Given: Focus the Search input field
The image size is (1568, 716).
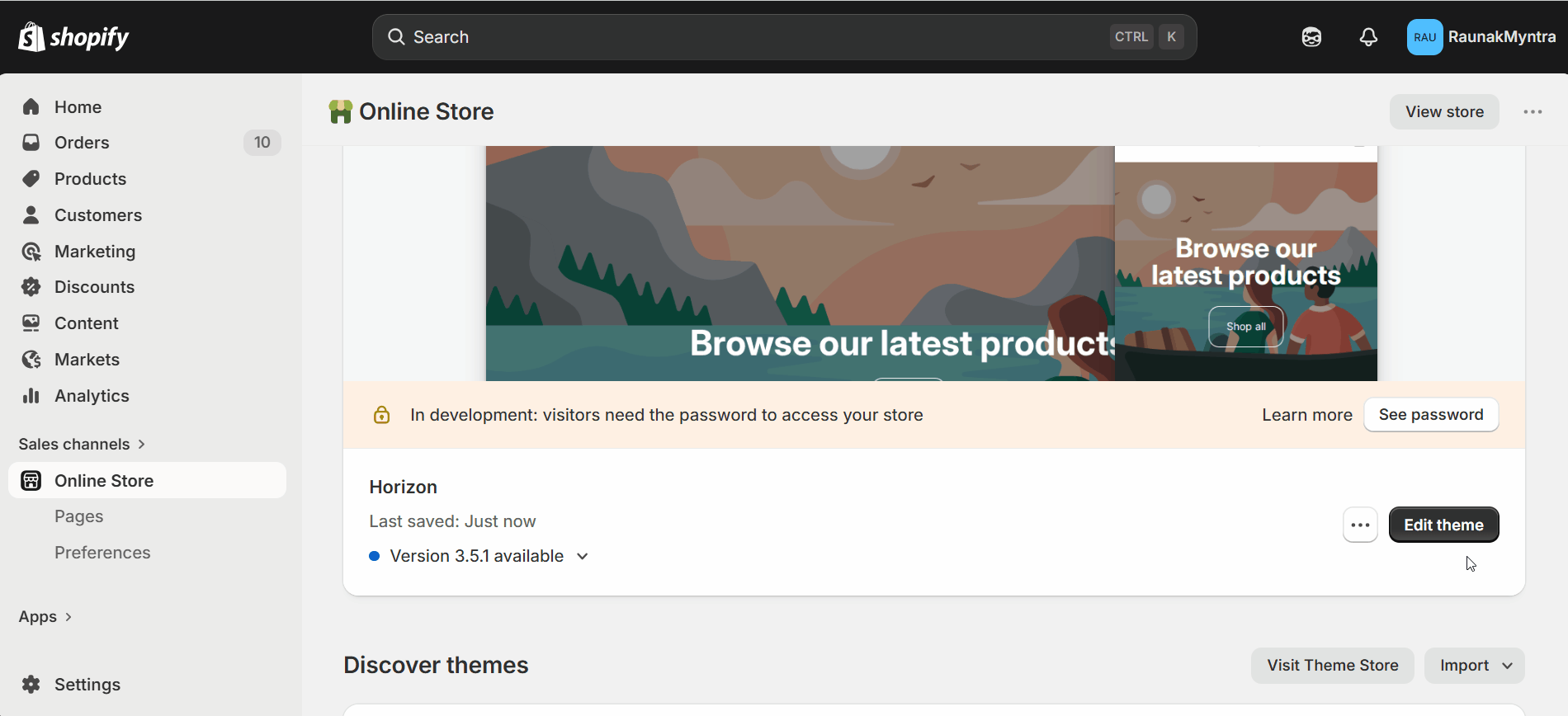Looking at the screenshot, I should point(784,37).
